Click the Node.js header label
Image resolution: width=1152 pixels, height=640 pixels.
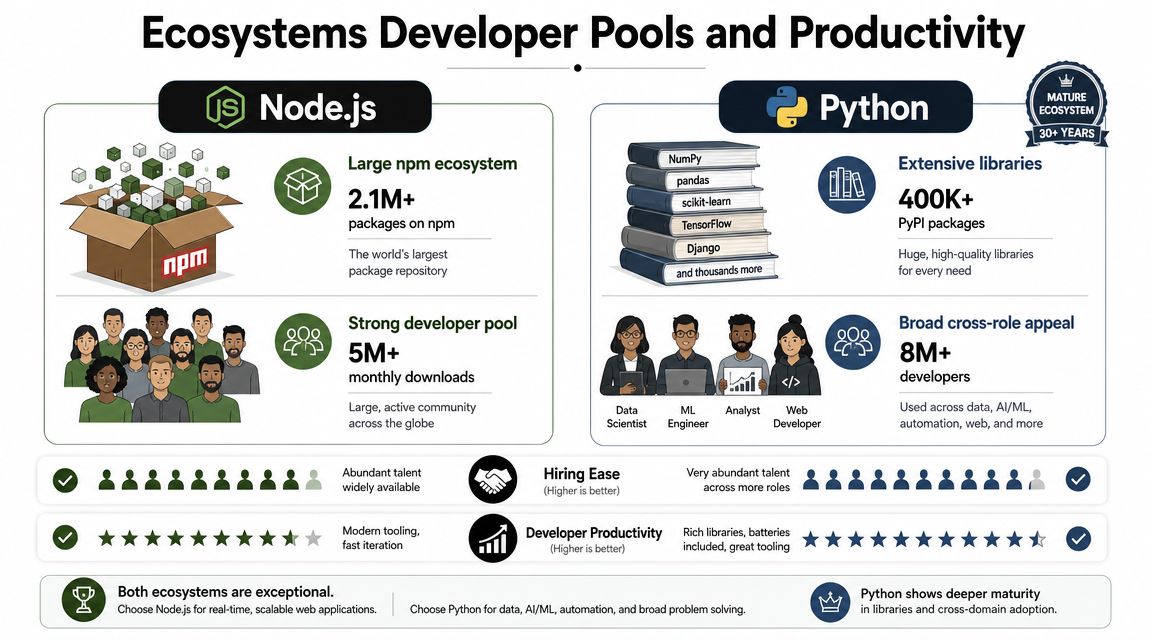[295, 107]
